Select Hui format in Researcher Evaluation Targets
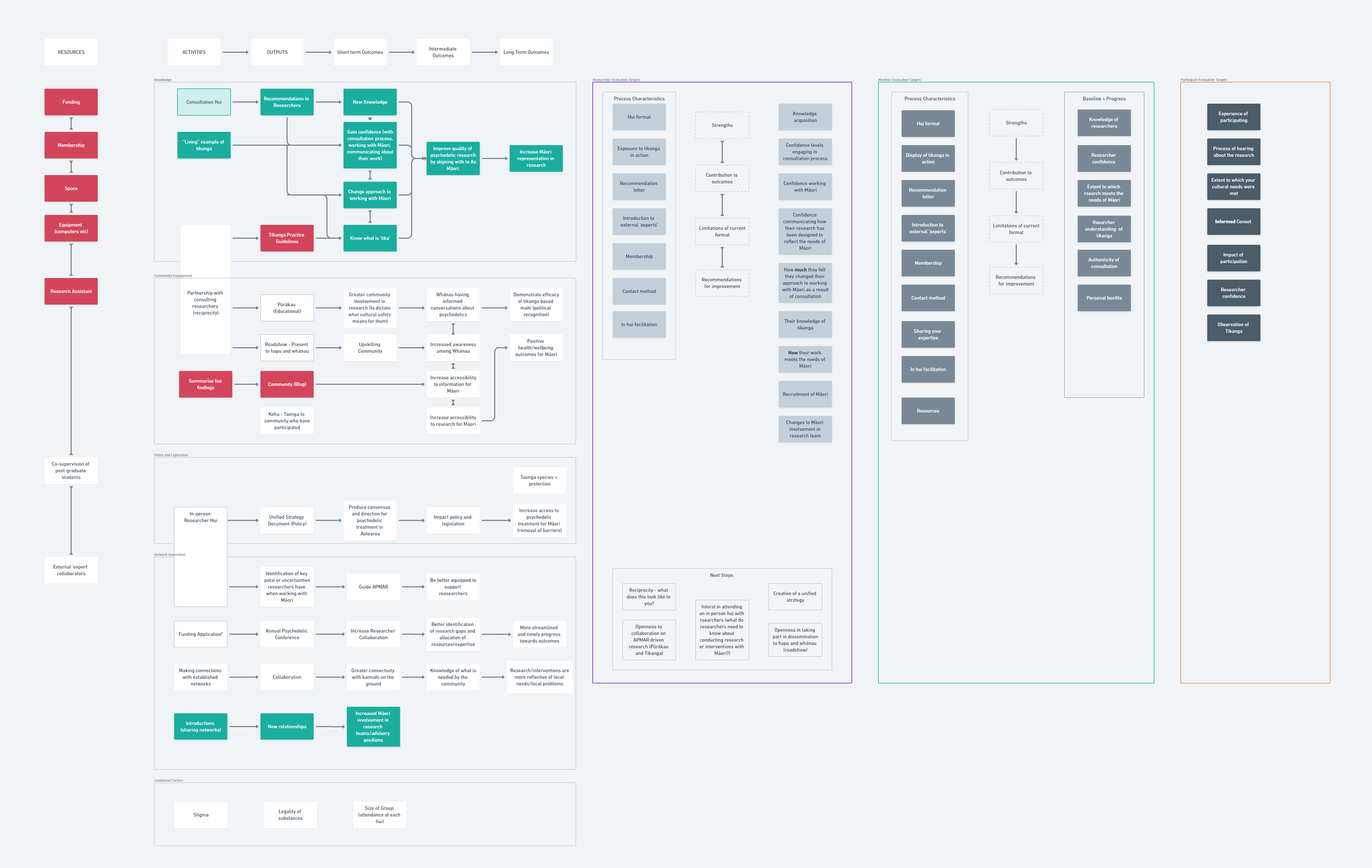Image resolution: width=1372 pixels, height=868 pixels. click(639, 117)
